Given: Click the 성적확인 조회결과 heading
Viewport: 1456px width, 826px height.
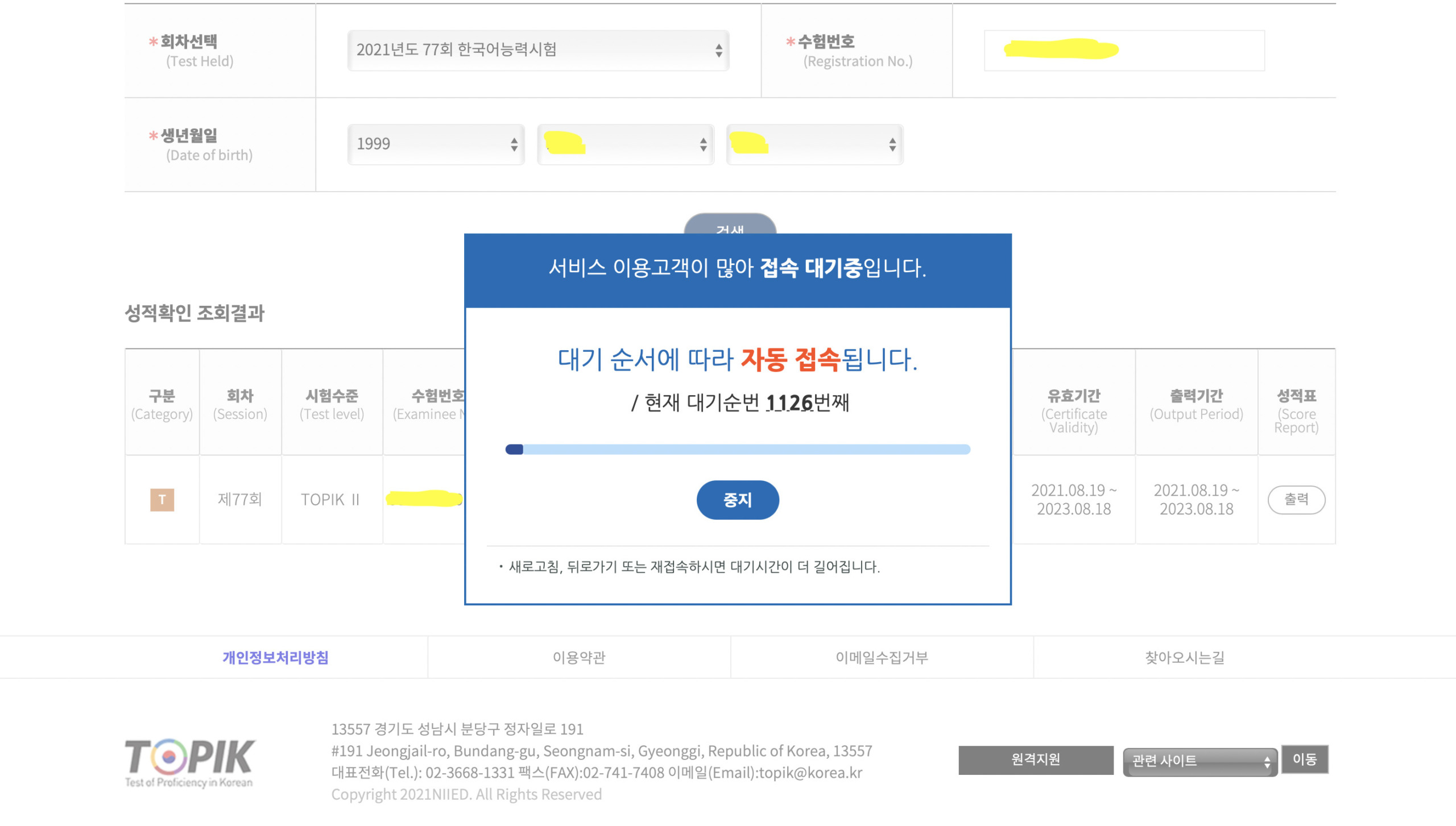Looking at the screenshot, I should pos(195,313).
